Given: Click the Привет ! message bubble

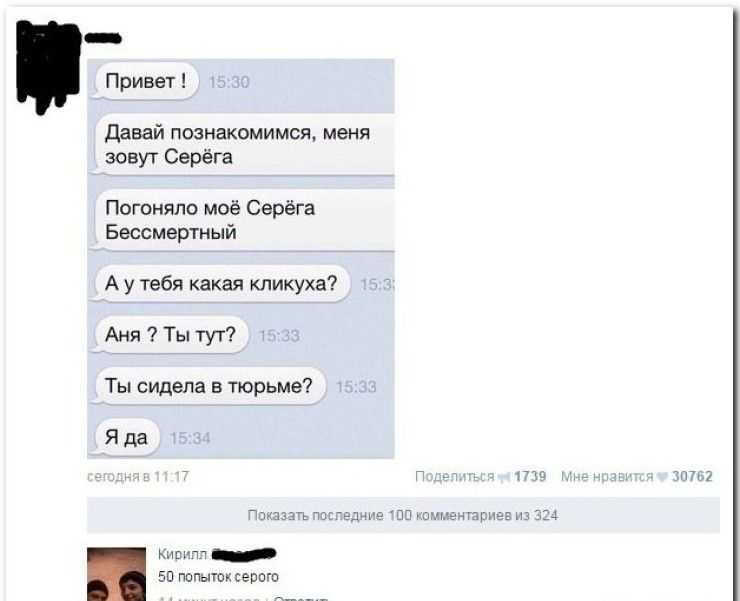Looking at the screenshot, I should 146,81.
